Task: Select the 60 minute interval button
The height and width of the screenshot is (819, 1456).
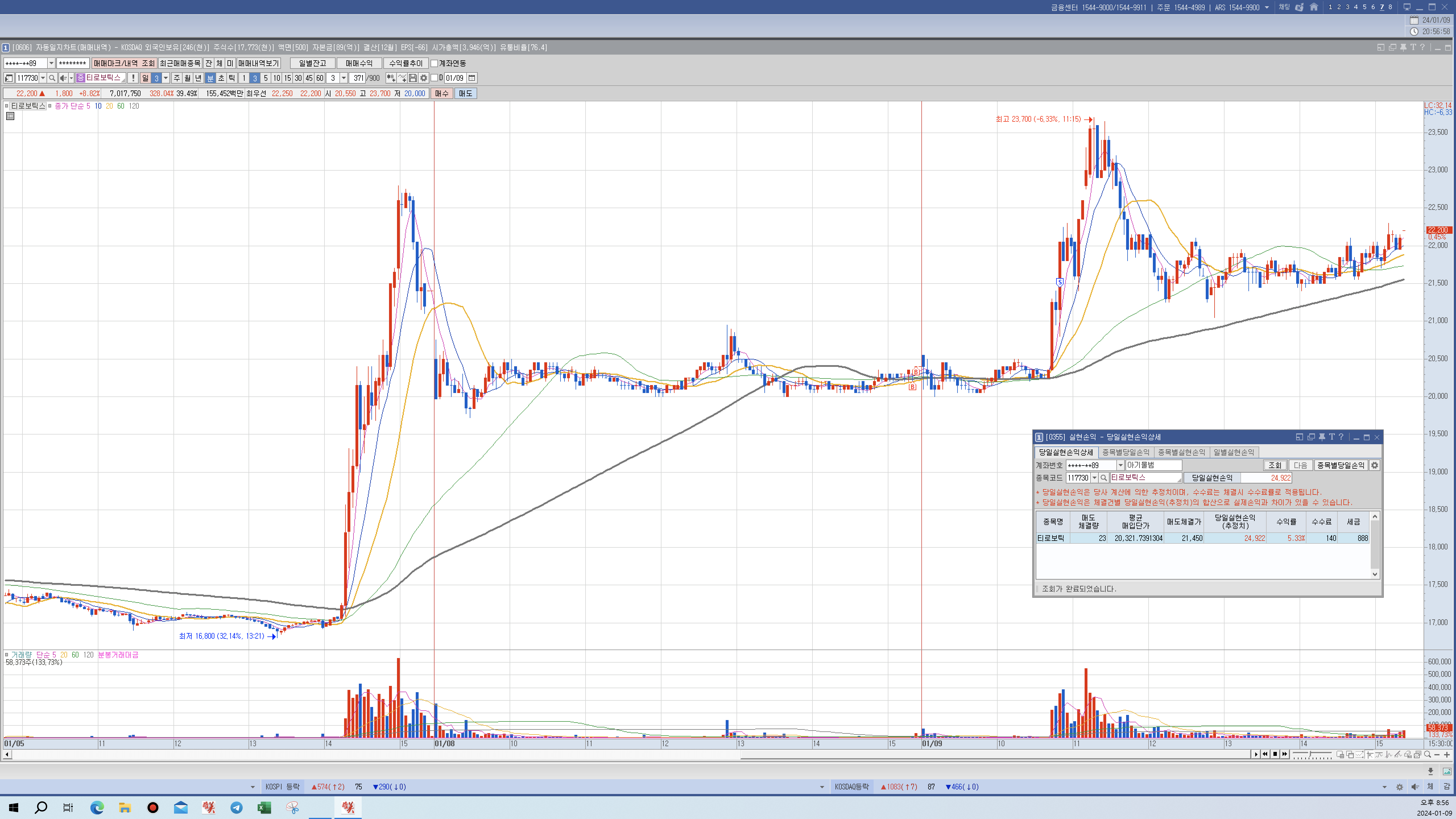Action: point(320,78)
